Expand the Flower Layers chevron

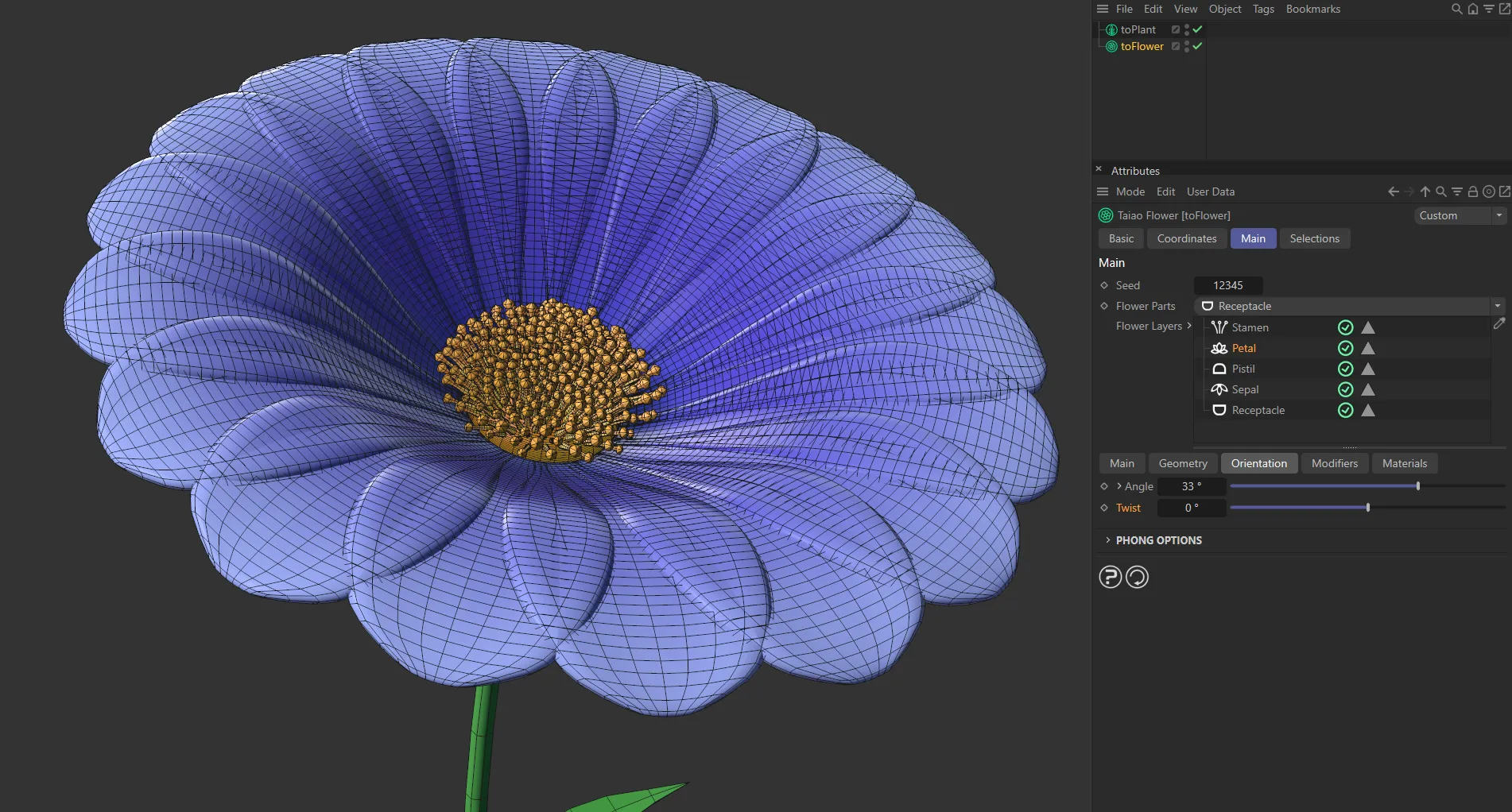click(x=1188, y=326)
